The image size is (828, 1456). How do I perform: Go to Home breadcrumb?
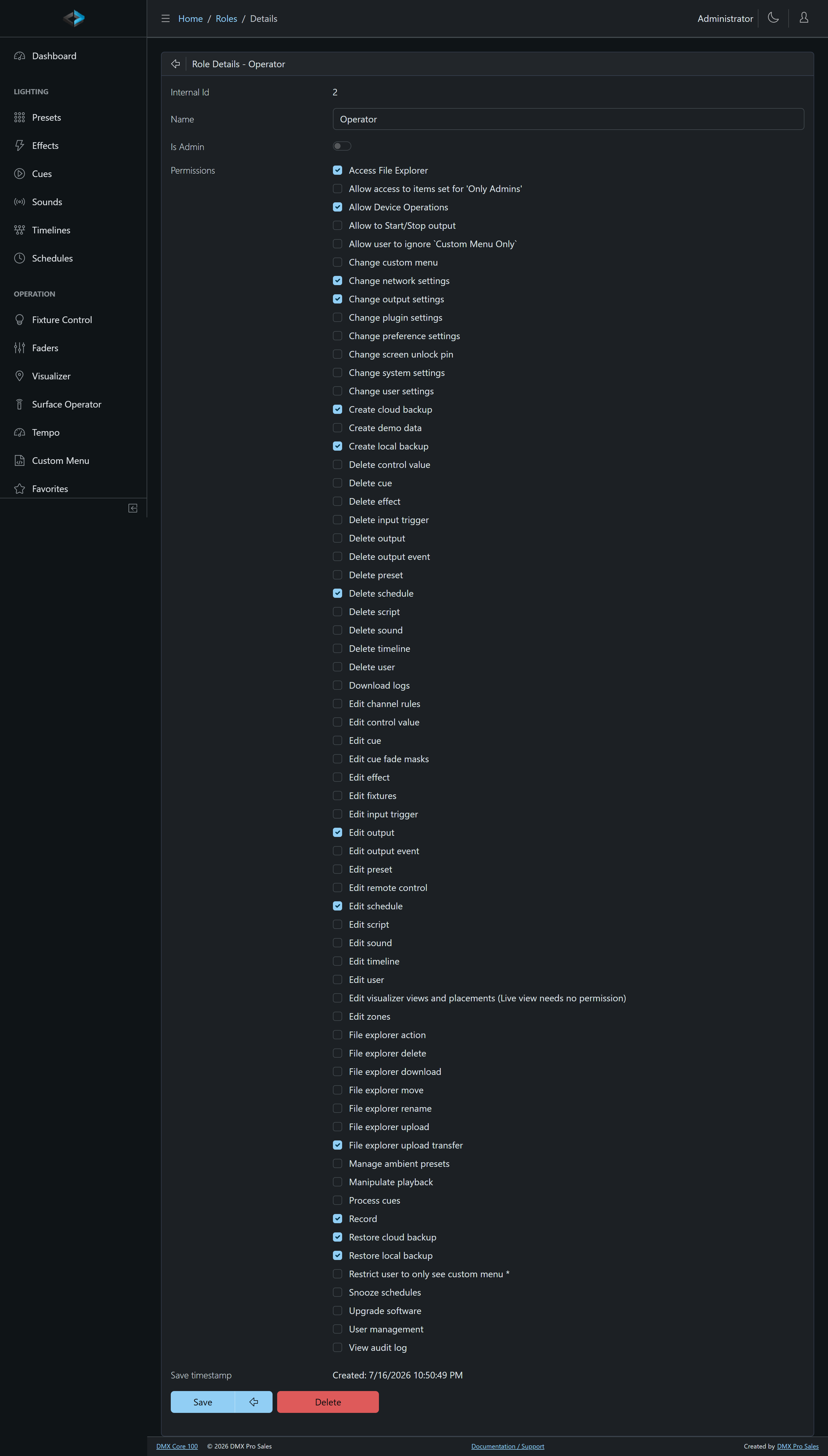coord(191,19)
